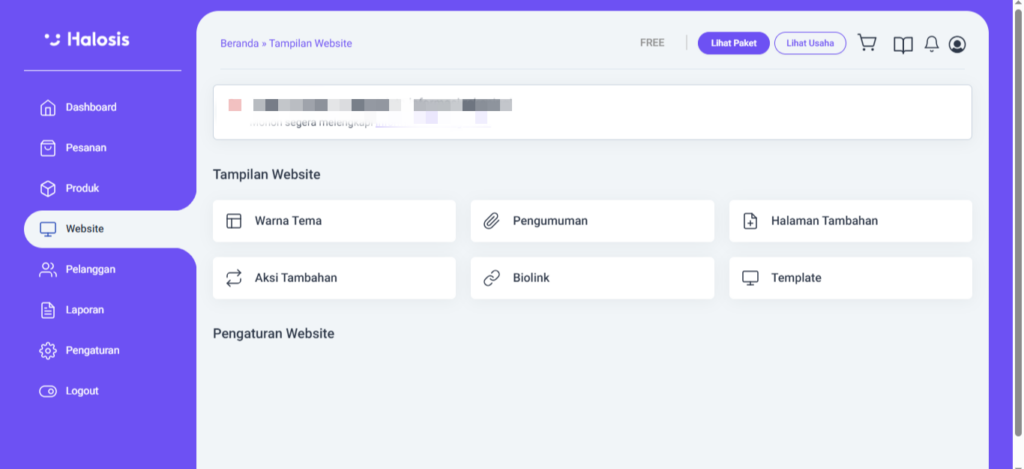Open the Warna Tema card
This screenshot has width=1024, height=469.
(x=333, y=221)
